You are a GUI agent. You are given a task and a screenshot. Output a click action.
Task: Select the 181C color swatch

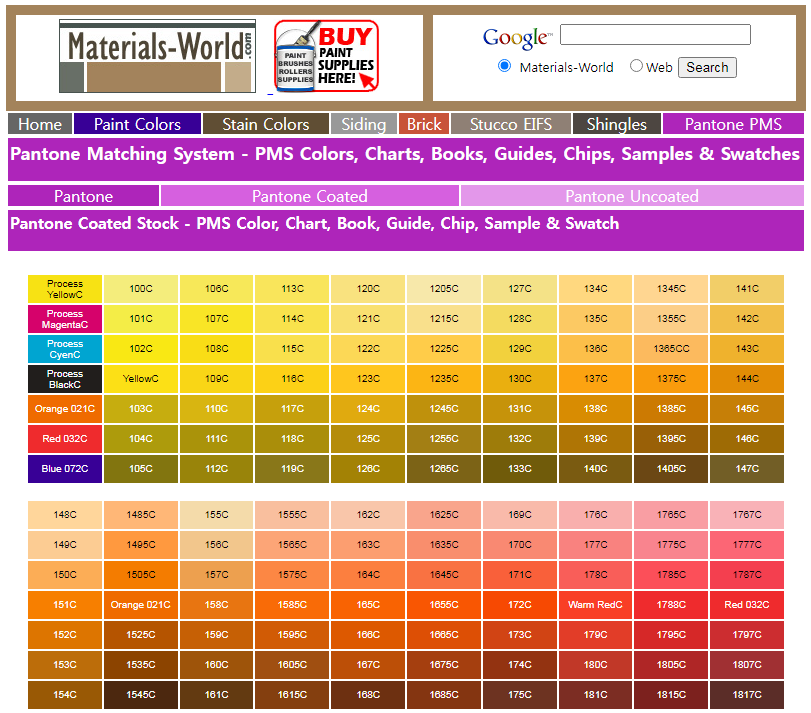pos(595,695)
